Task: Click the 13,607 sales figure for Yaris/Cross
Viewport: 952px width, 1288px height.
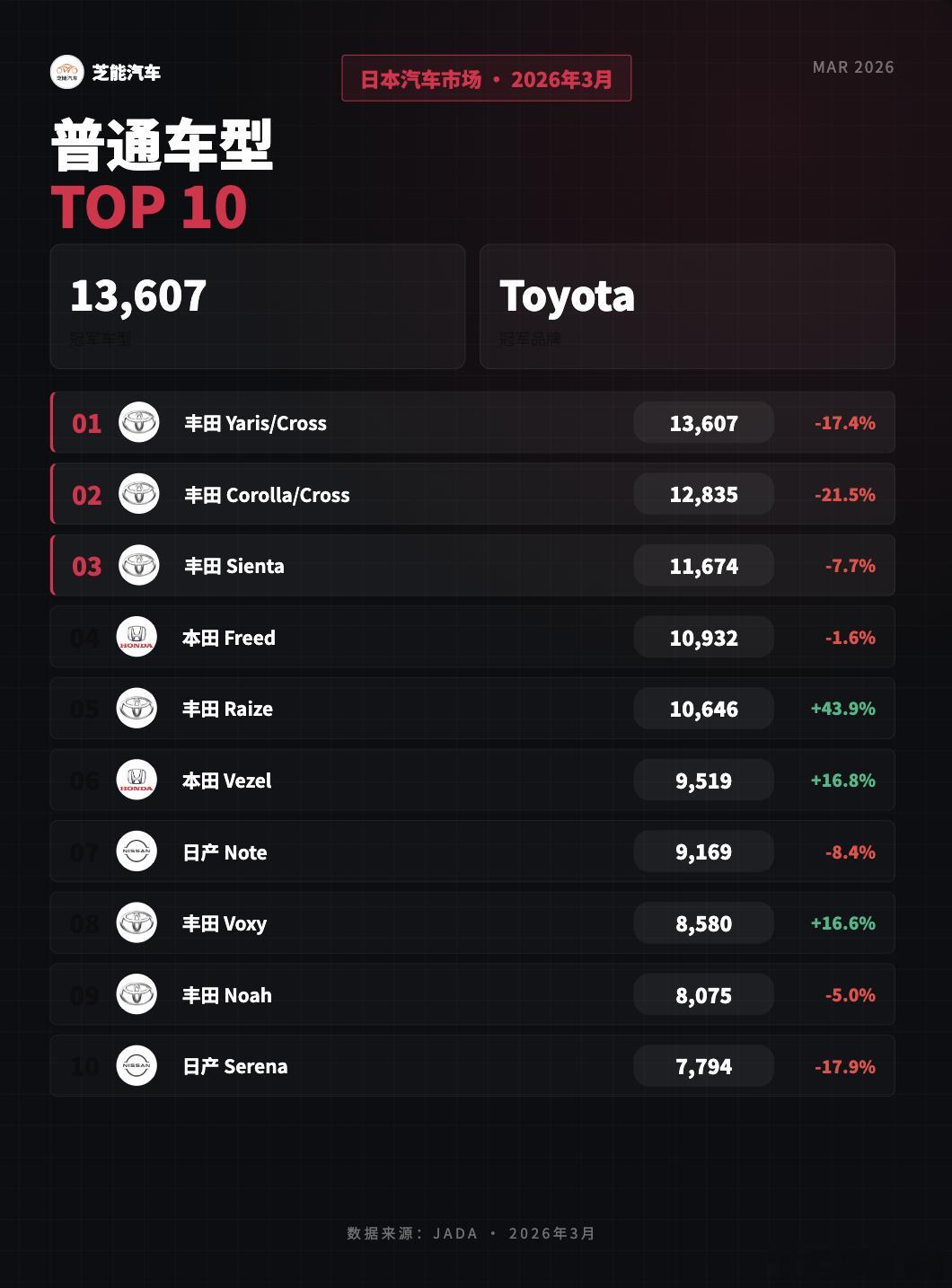Action: point(703,423)
